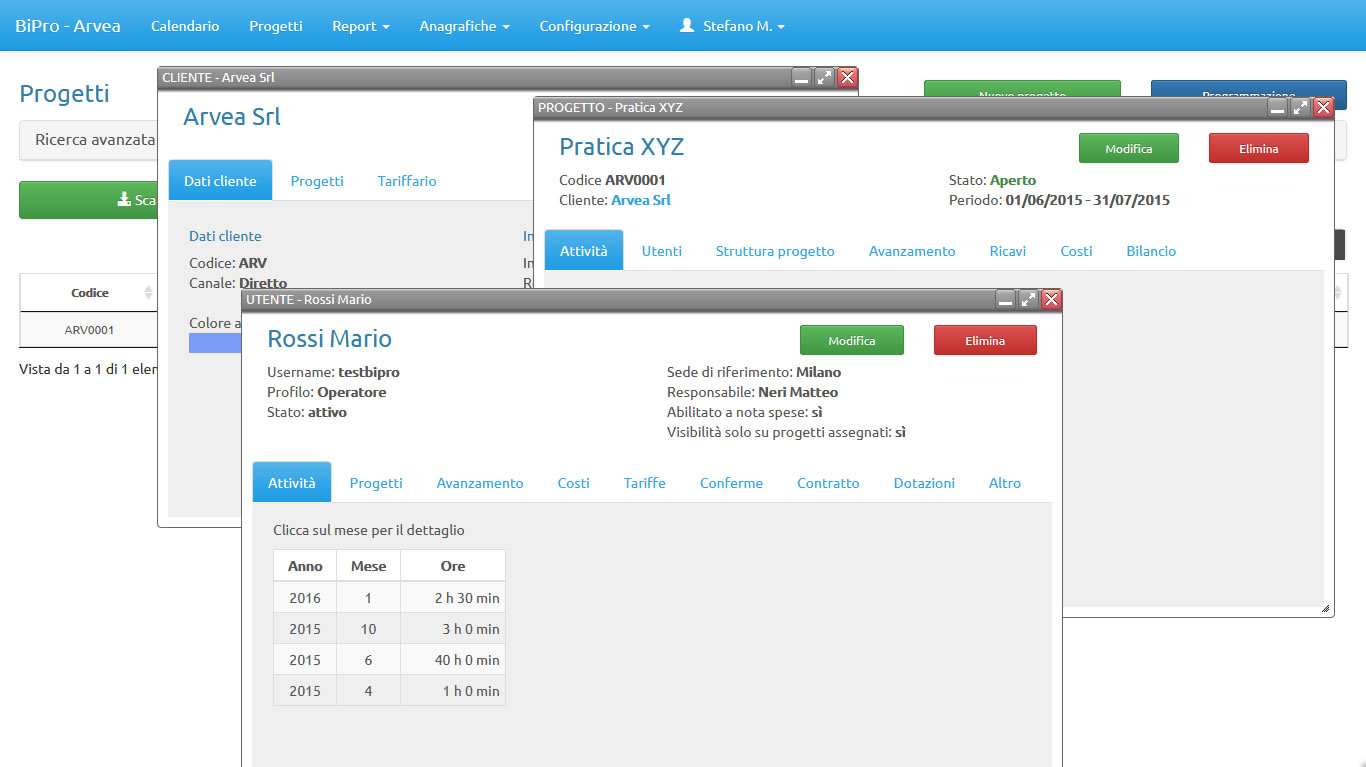Click the blue client color swatch

tap(215, 343)
